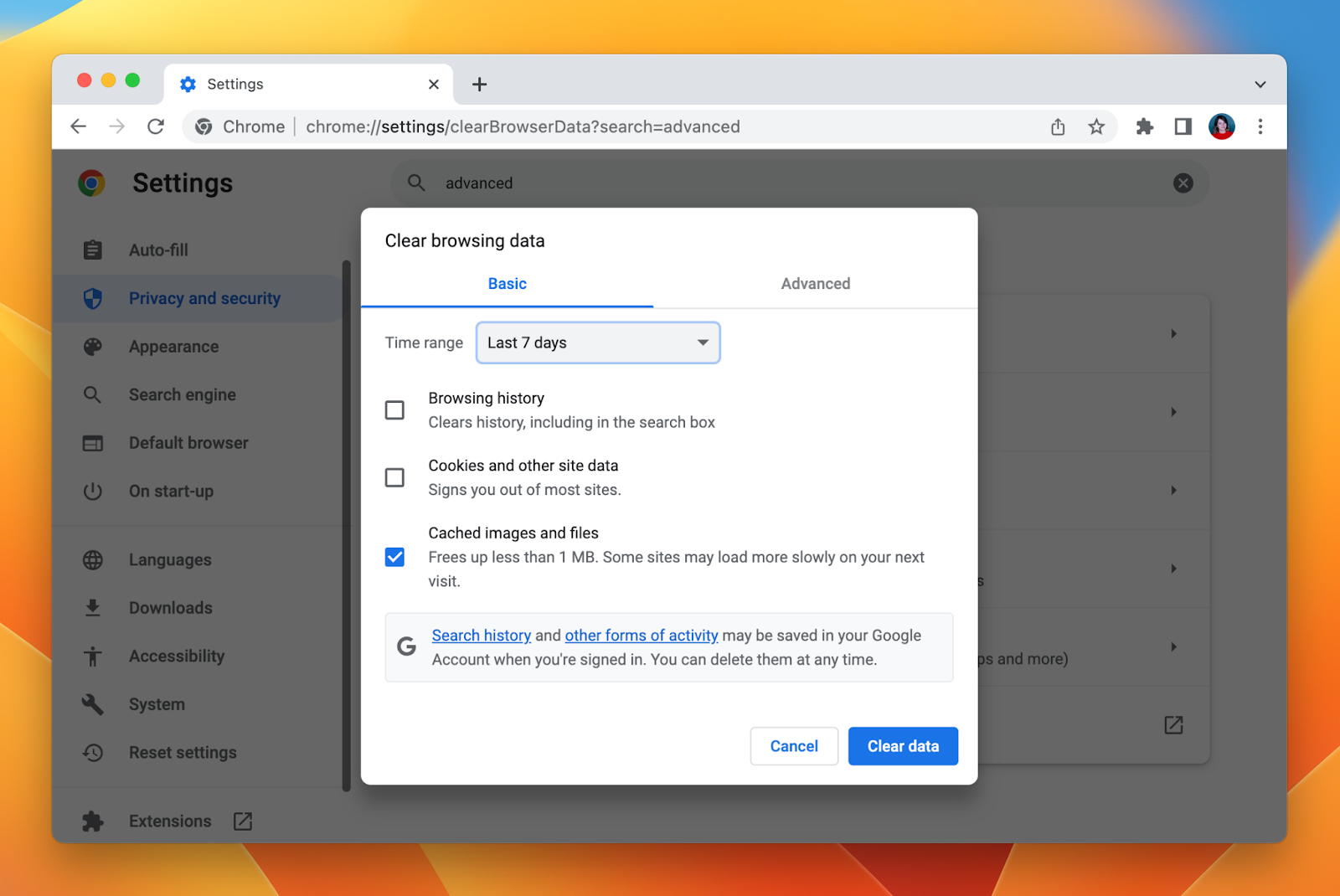Bookmark this page with the star icon
Viewport: 1340px width, 896px height.
tap(1096, 126)
